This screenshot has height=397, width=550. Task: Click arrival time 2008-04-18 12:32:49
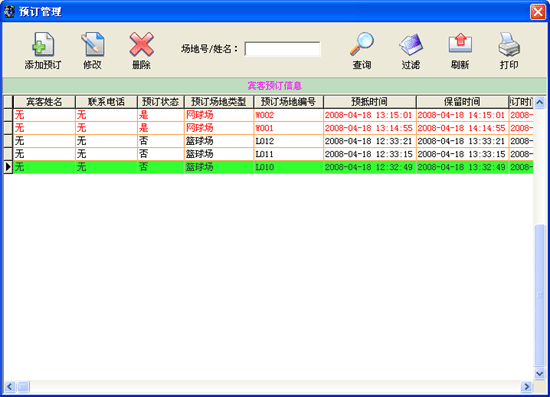click(x=370, y=167)
